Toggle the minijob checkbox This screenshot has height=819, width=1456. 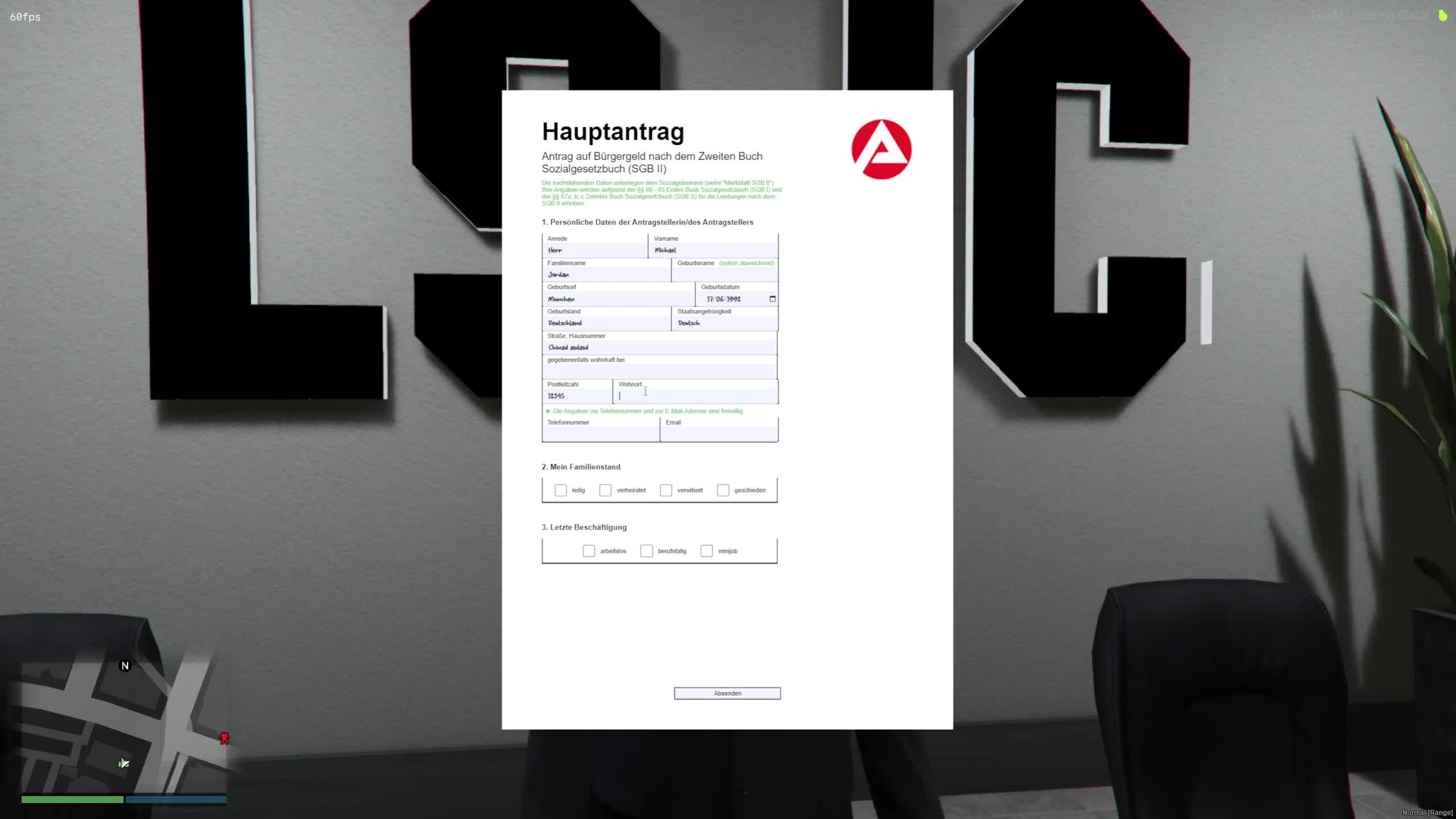[706, 551]
